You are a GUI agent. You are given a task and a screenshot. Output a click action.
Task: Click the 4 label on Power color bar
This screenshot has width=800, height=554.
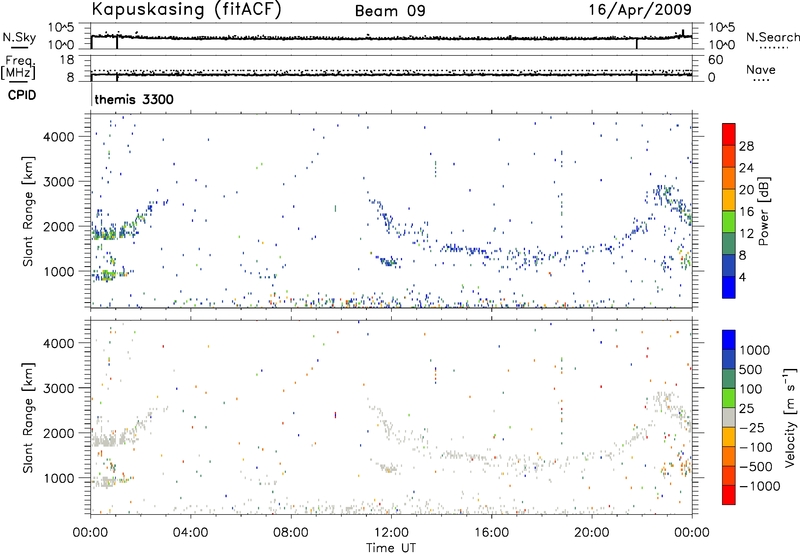tap(742, 277)
